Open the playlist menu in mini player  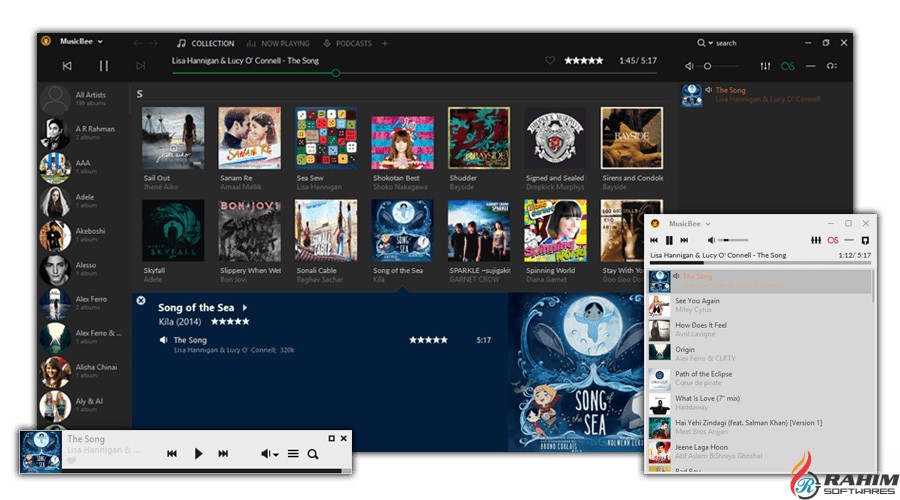coord(293,454)
